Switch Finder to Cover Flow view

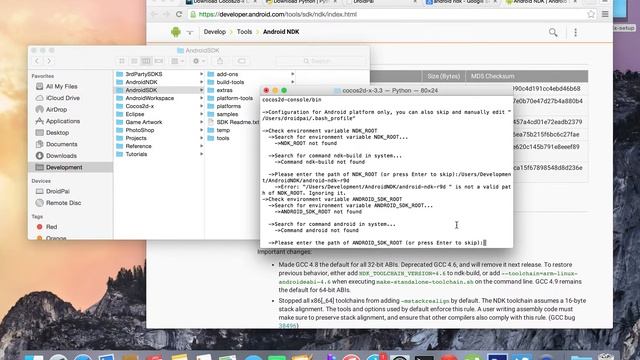(159, 61)
